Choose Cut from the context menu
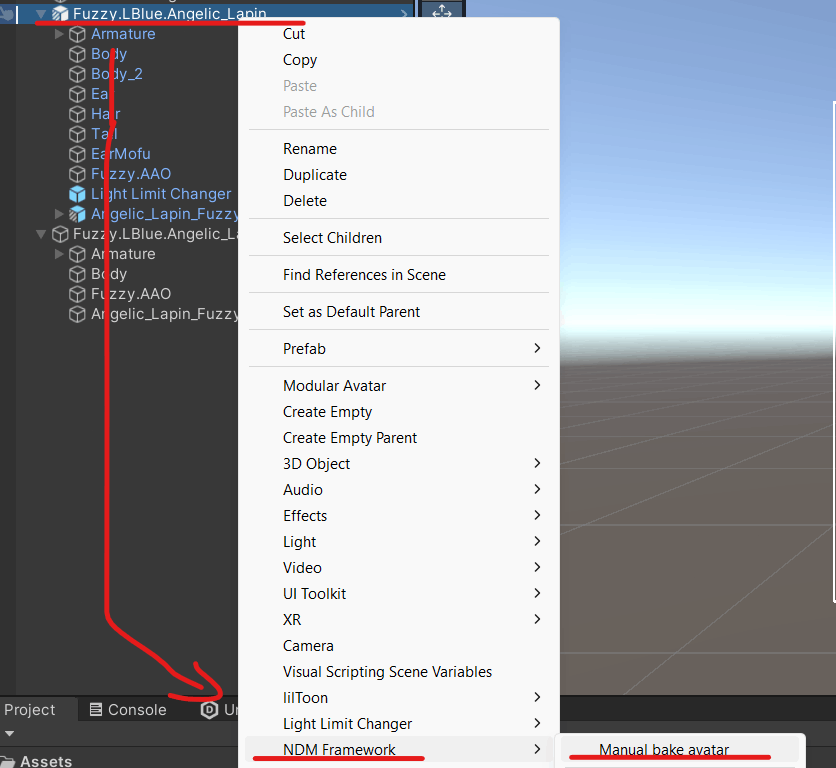The image size is (836, 768). coord(399,34)
